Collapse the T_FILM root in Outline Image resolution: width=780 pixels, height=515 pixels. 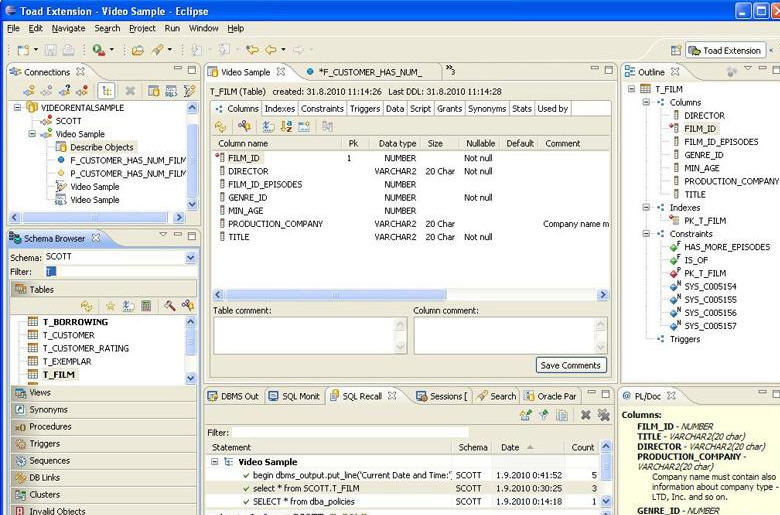631,89
